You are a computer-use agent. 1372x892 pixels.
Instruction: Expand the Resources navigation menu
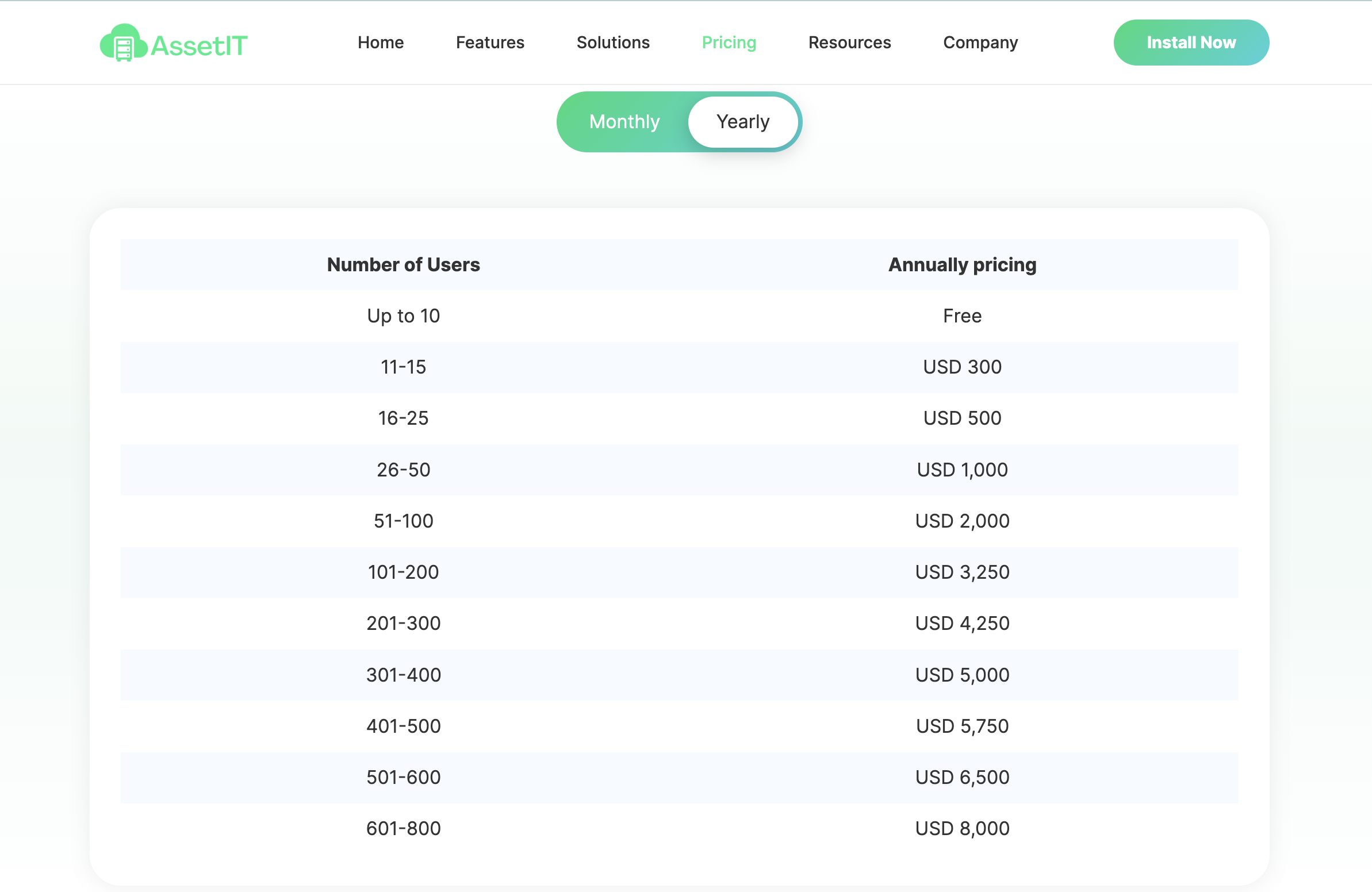pos(849,43)
